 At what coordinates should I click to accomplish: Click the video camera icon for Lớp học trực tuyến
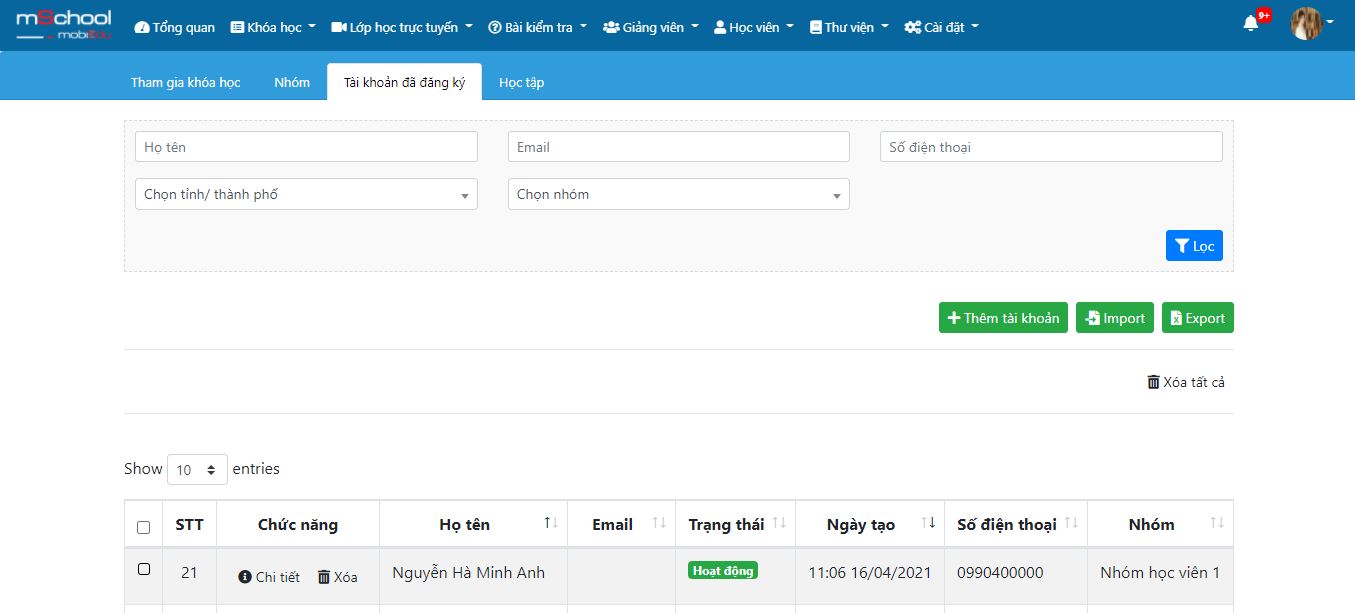339,27
